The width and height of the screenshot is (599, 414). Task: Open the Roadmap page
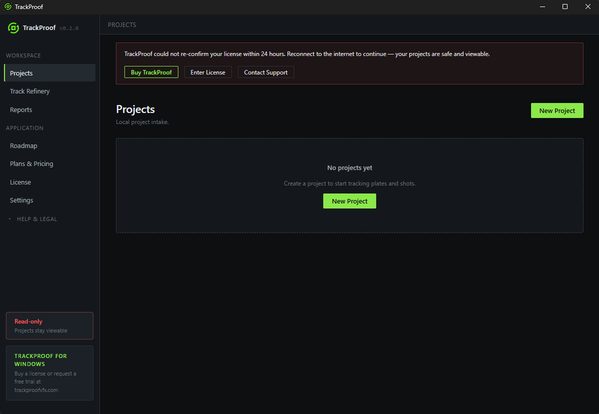tap(50, 146)
